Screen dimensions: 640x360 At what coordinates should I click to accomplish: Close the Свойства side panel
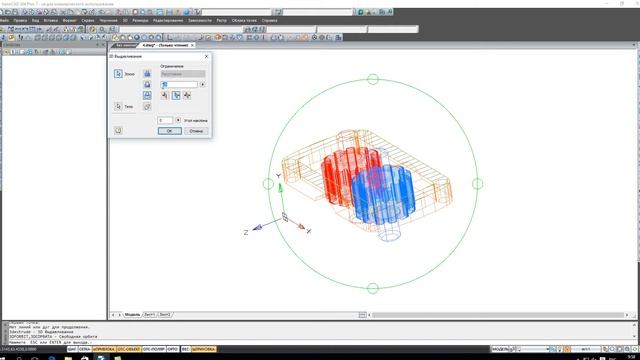coord(103,45)
